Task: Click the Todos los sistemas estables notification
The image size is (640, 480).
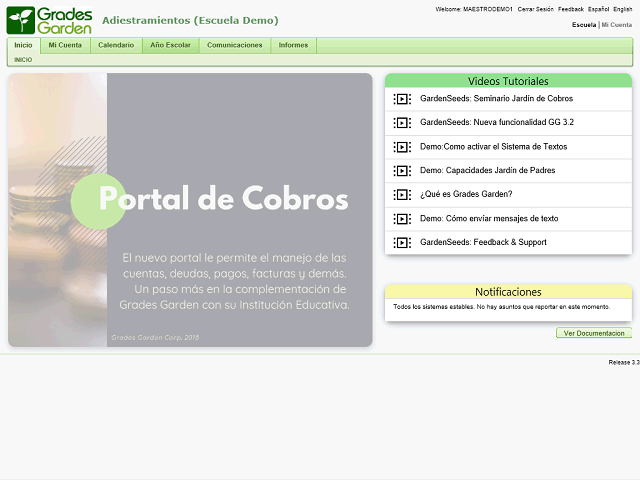Action: 502,307
